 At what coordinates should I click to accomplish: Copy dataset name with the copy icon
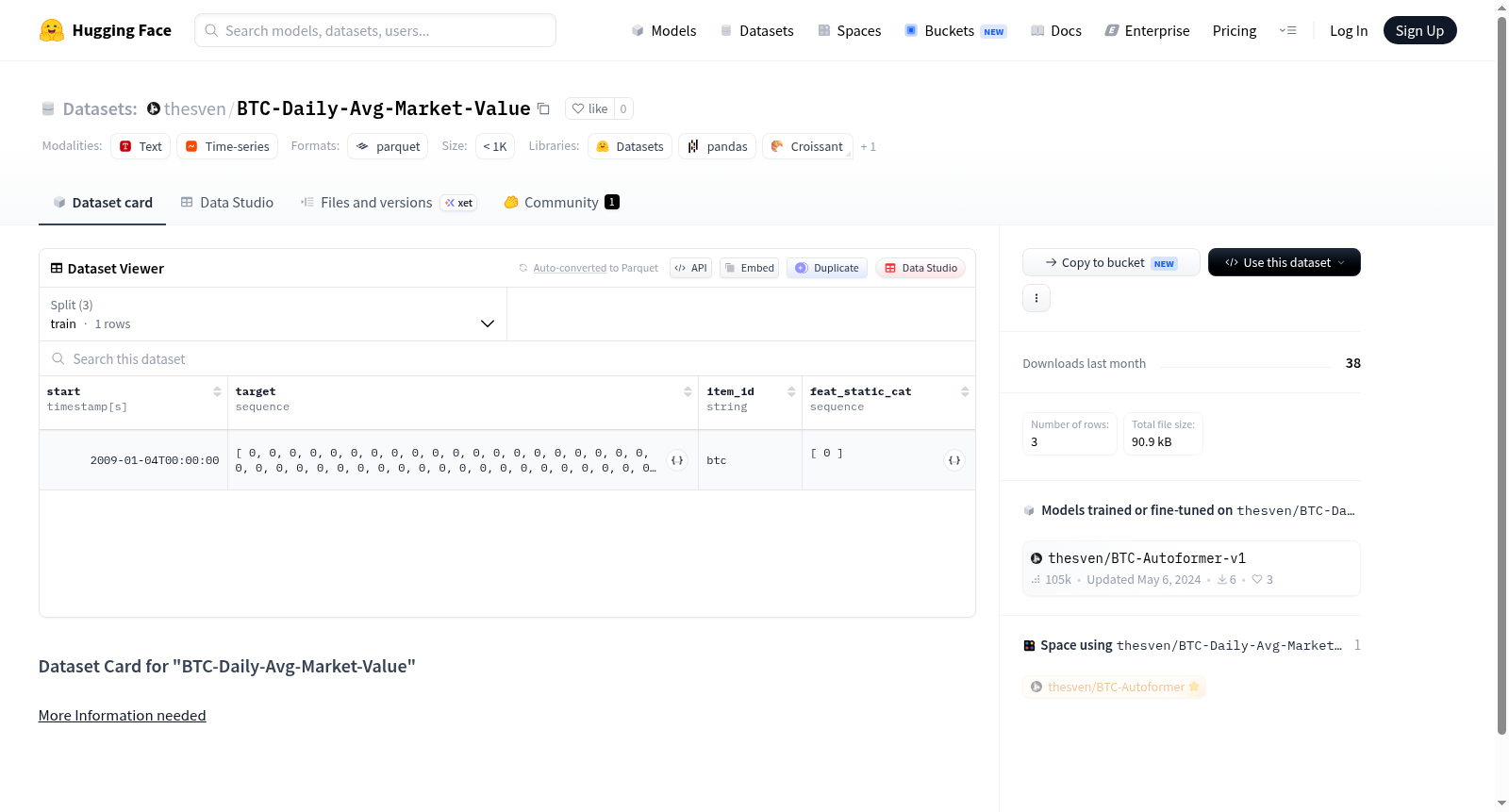[x=543, y=108]
